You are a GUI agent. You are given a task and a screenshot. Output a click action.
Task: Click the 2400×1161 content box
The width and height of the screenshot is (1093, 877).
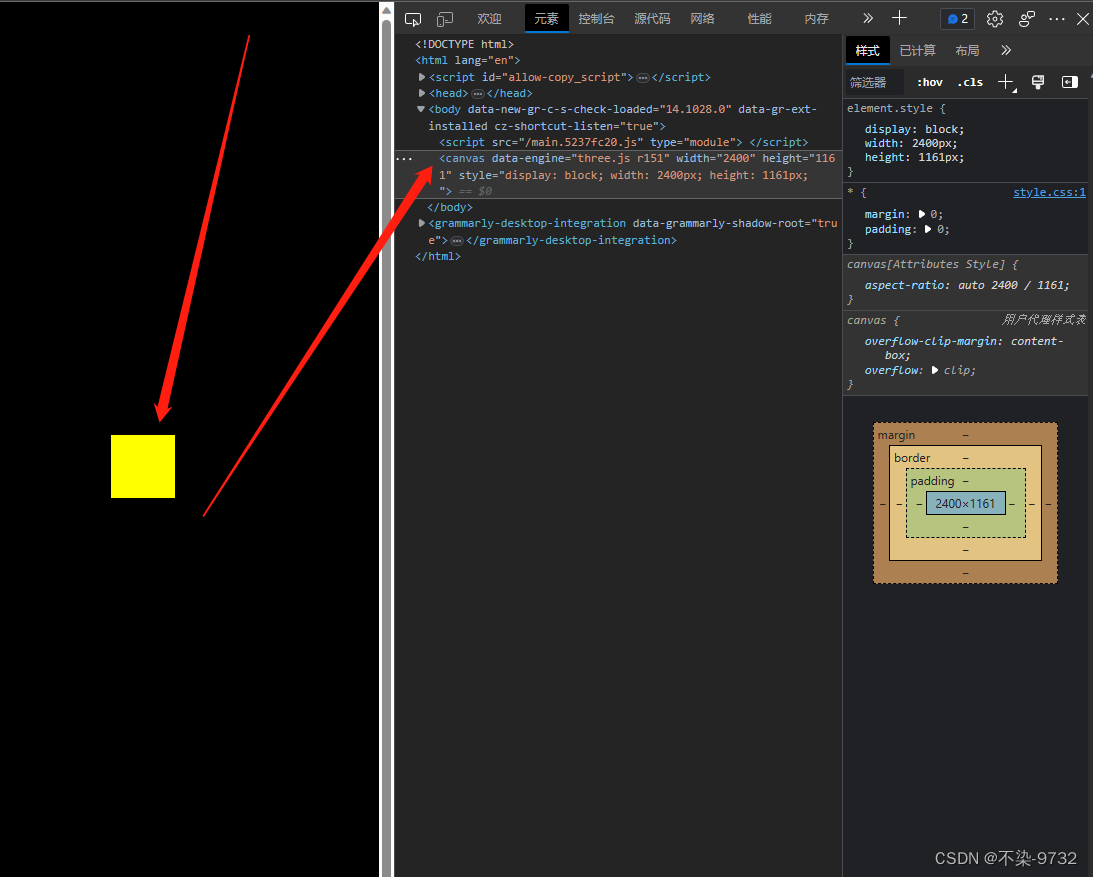coord(965,503)
